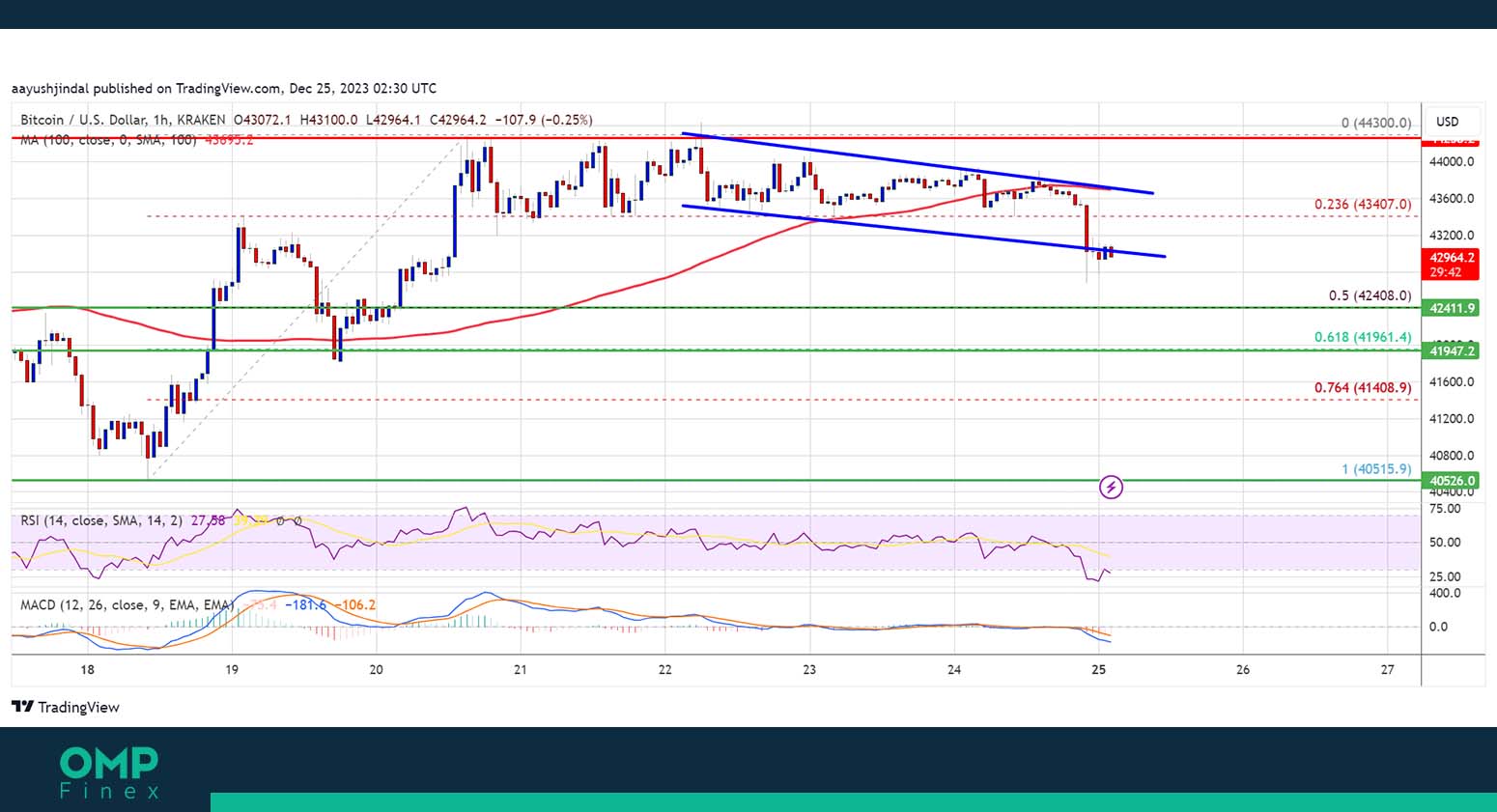Click the 43200.0 price axis value
1497x812 pixels.
[x=1452, y=235]
